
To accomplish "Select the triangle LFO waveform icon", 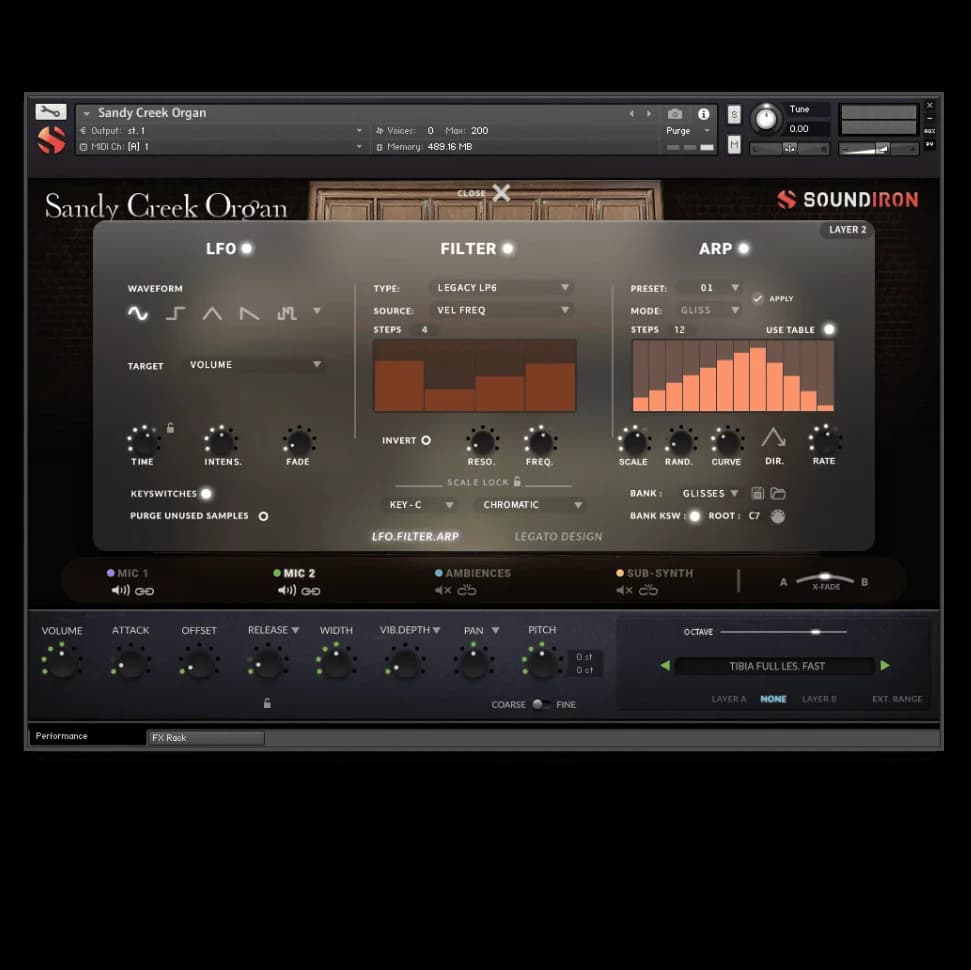I will 212,313.
